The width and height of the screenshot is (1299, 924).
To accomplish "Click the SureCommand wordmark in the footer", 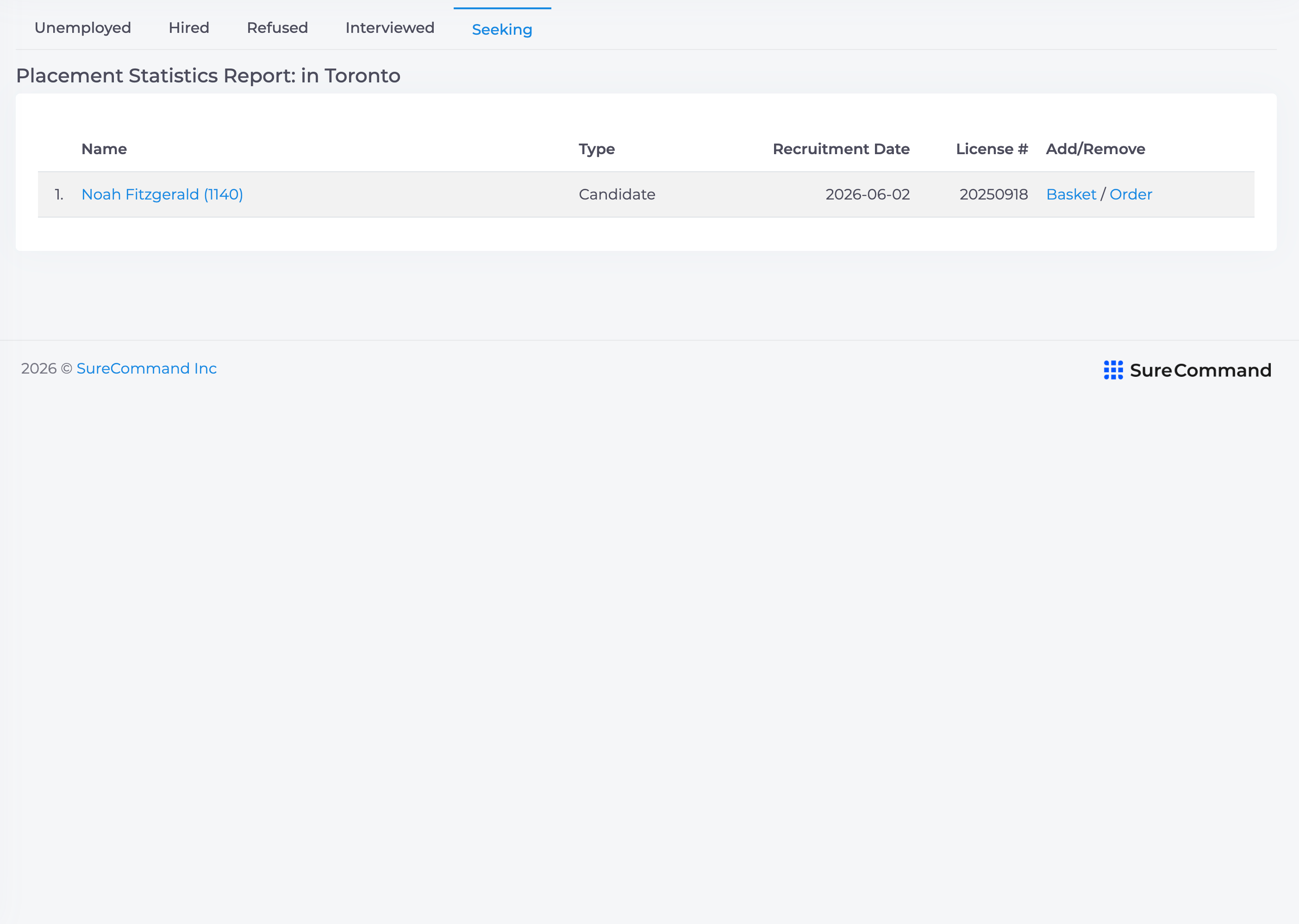I will pyautogui.click(x=1200, y=370).
